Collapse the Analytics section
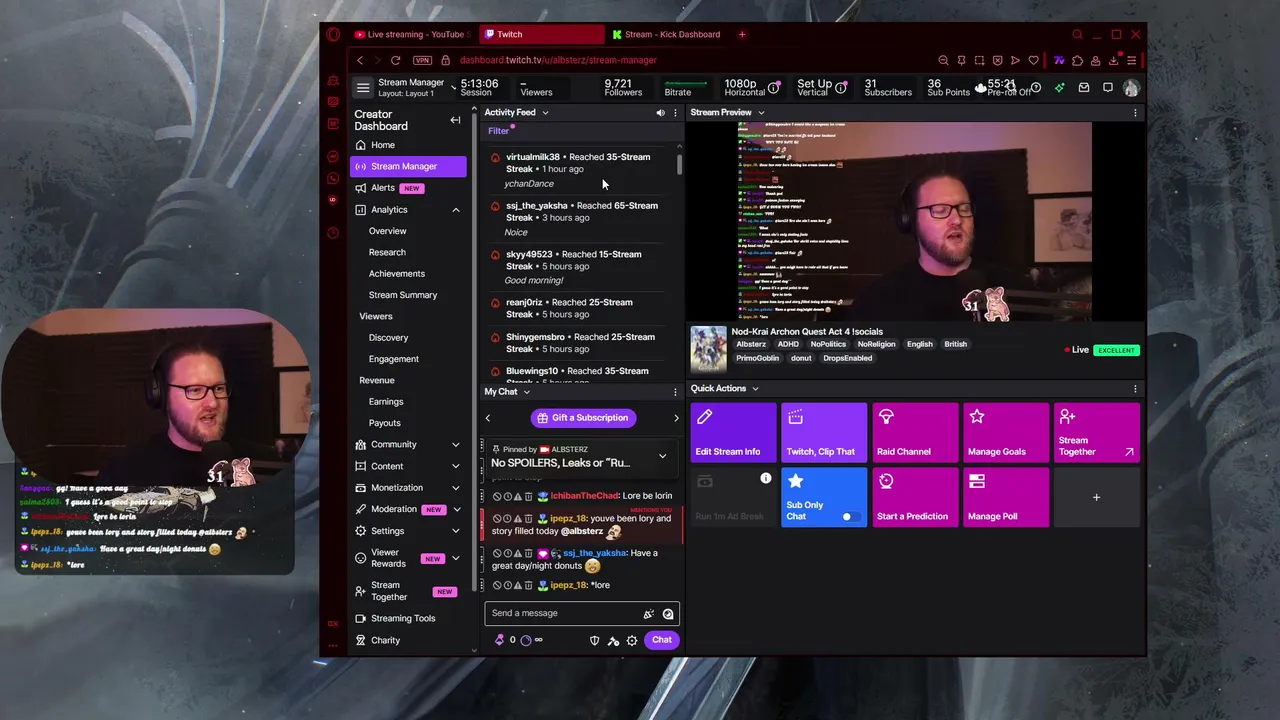The height and width of the screenshot is (720, 1280). (x=455, y=210)
